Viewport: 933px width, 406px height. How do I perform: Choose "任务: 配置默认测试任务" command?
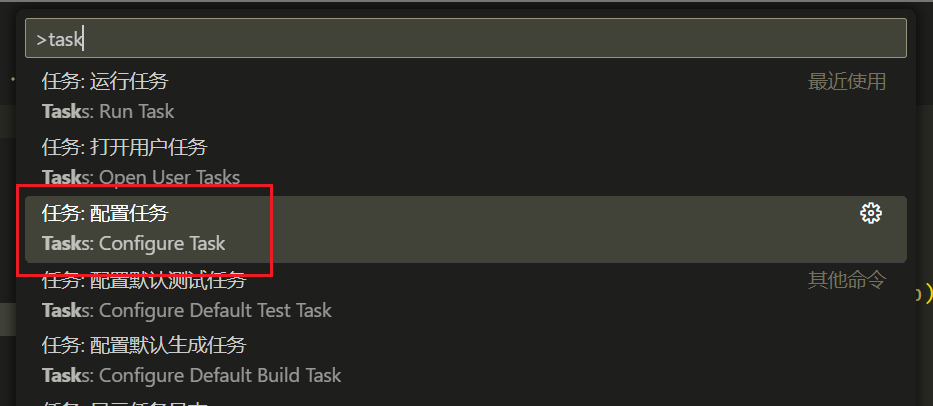click(x=144, y=281)
